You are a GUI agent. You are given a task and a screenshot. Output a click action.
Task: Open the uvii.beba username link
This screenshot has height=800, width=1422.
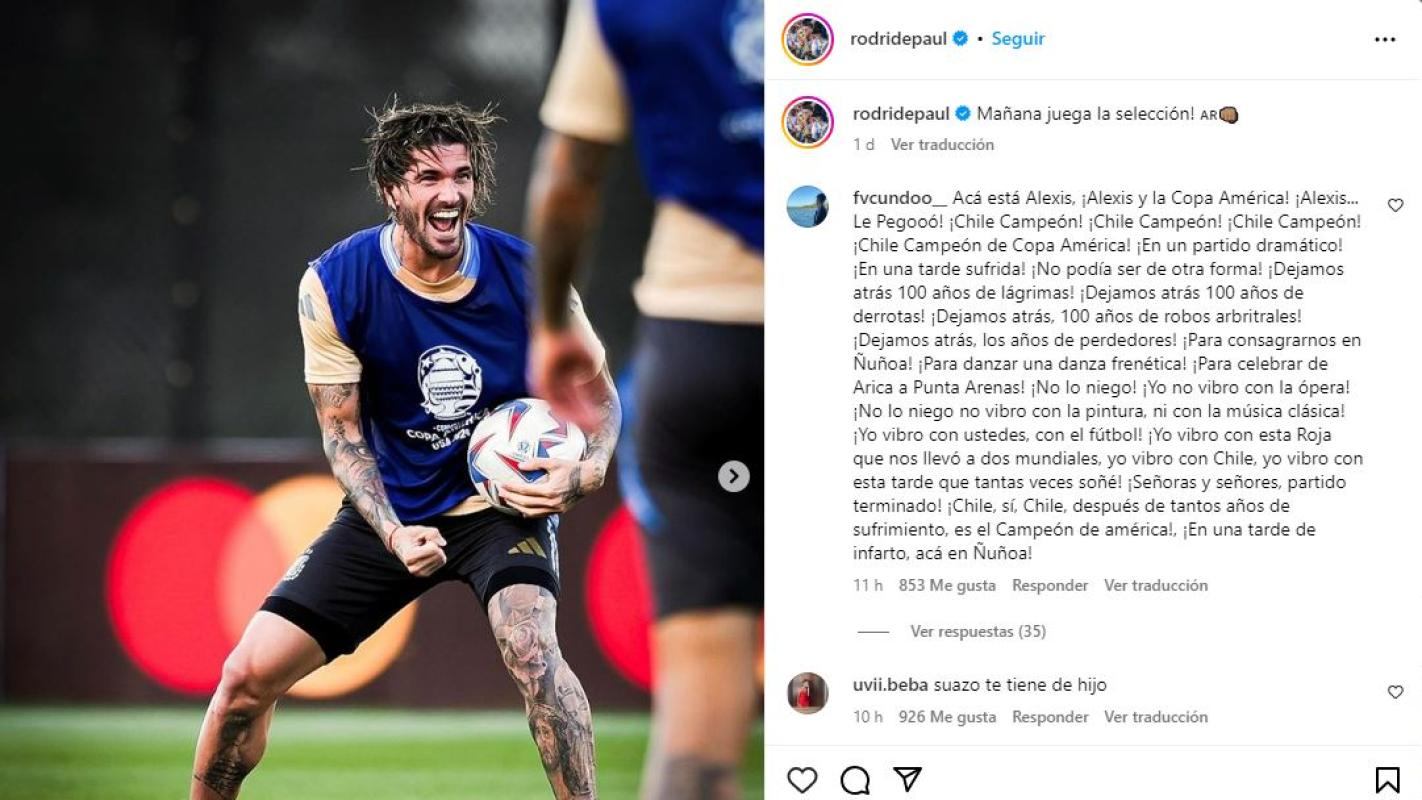point(891,685)
